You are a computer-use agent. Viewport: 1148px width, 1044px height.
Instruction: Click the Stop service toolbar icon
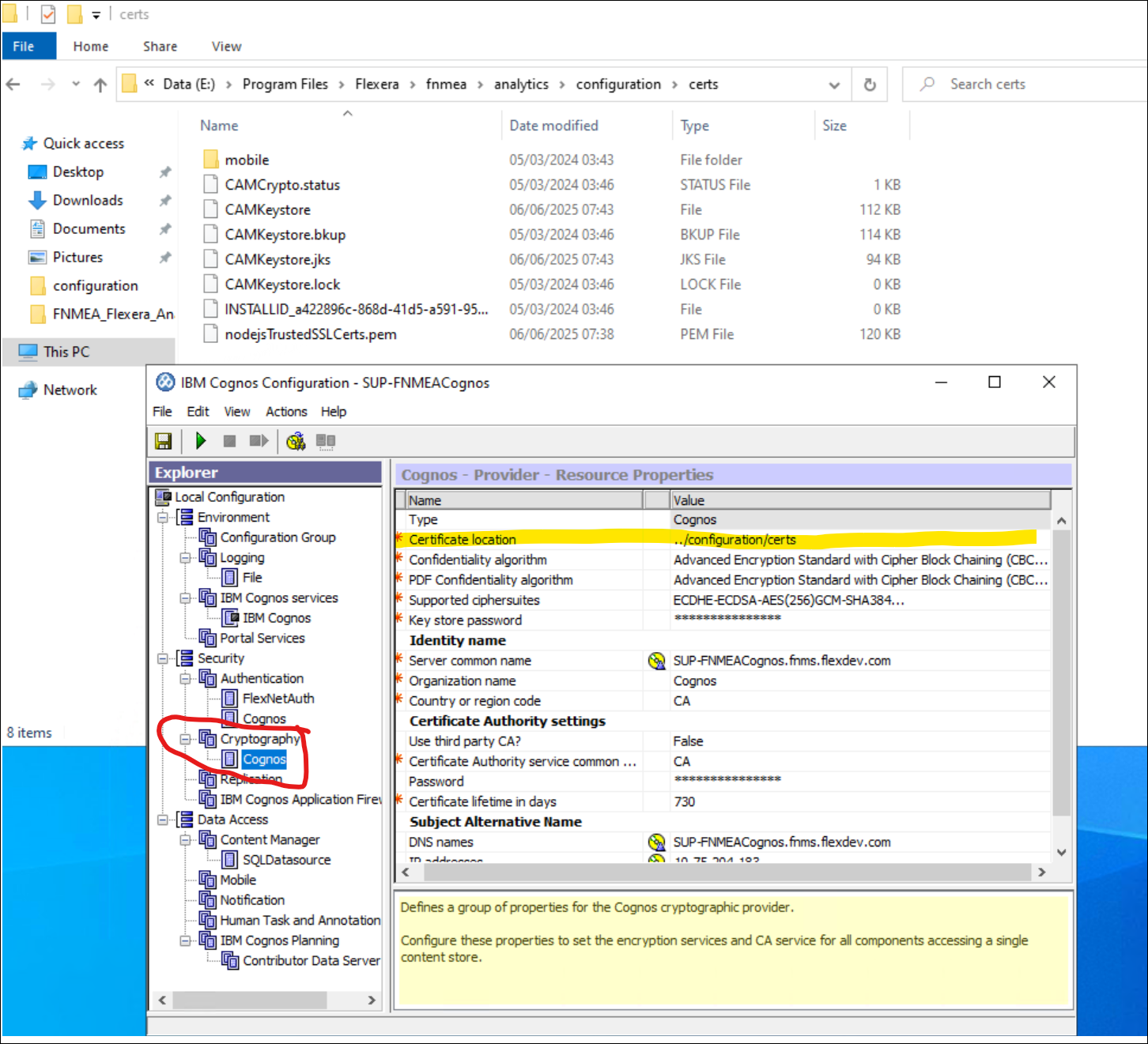pyautogui.click(x=229, y=441)
